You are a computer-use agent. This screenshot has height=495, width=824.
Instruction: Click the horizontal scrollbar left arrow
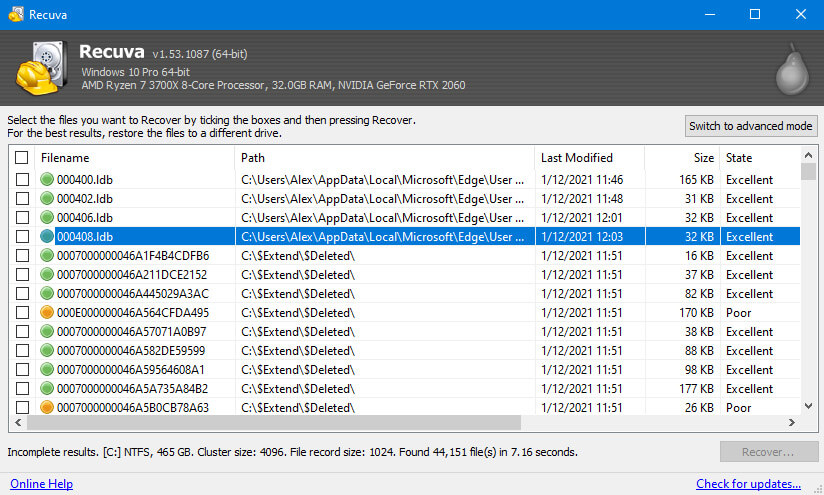coord(18,422)
